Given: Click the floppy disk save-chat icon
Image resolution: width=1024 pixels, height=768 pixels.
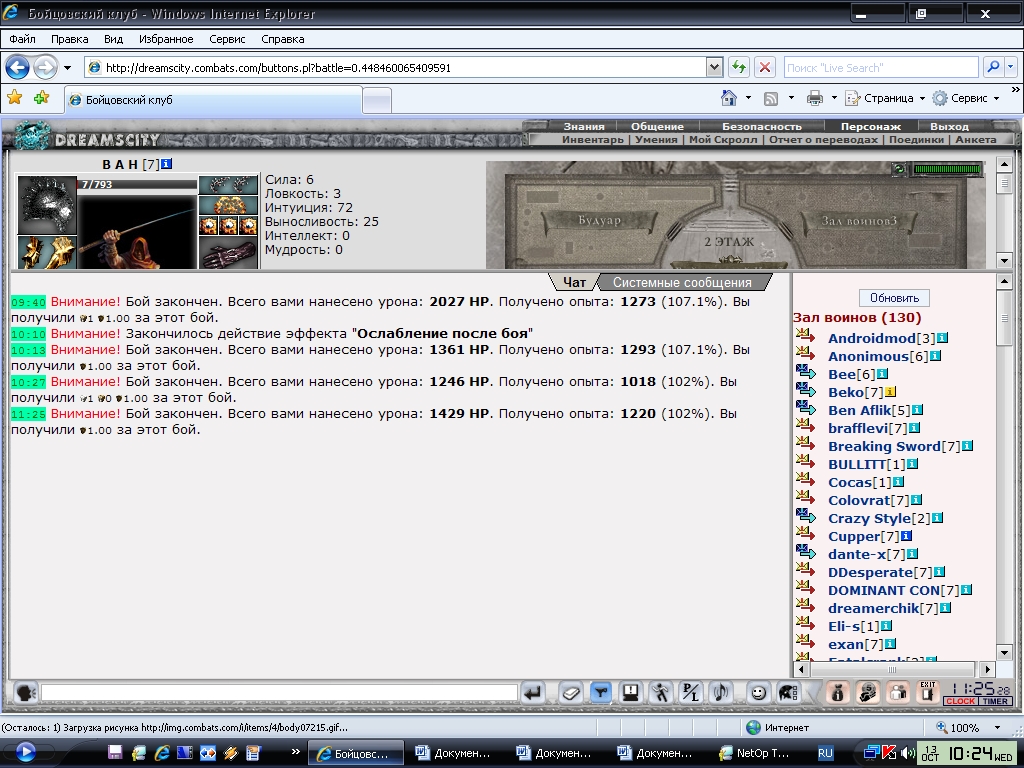Looking at the screenshot, I should (630, 692).
